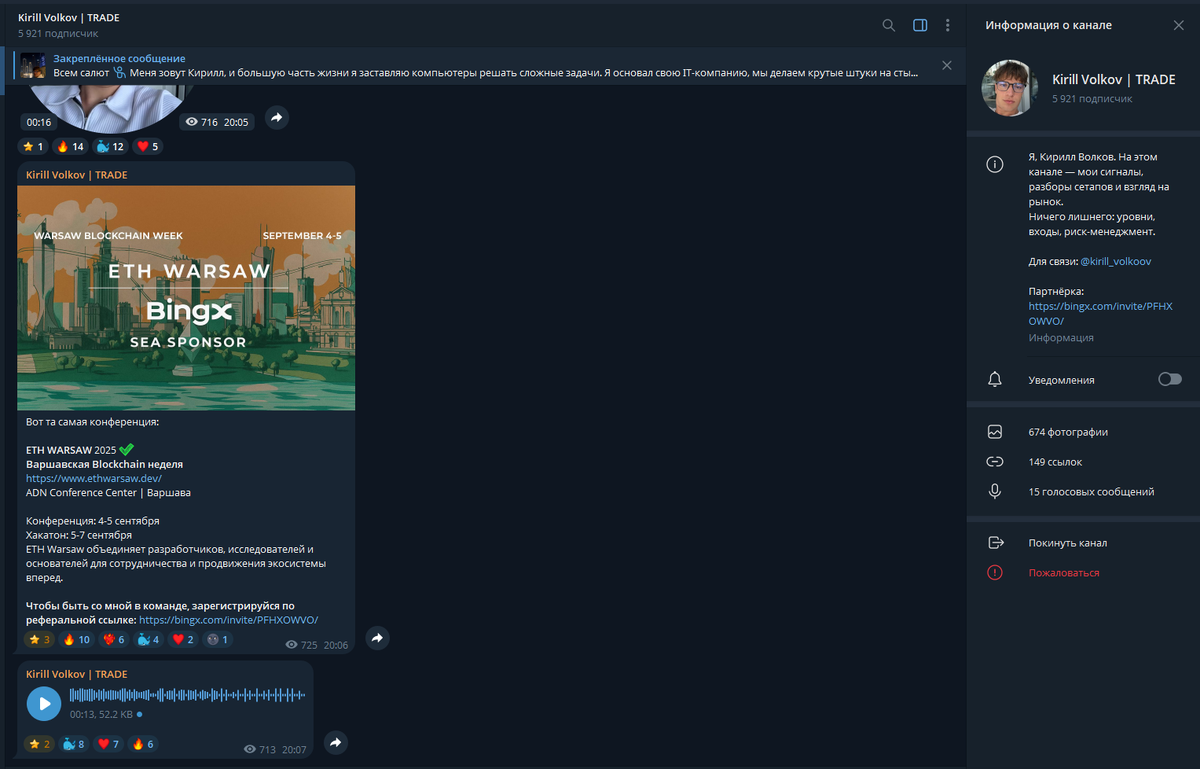Click the info circle icon
Screen dimensions: 1200x769
pos(994,165)
